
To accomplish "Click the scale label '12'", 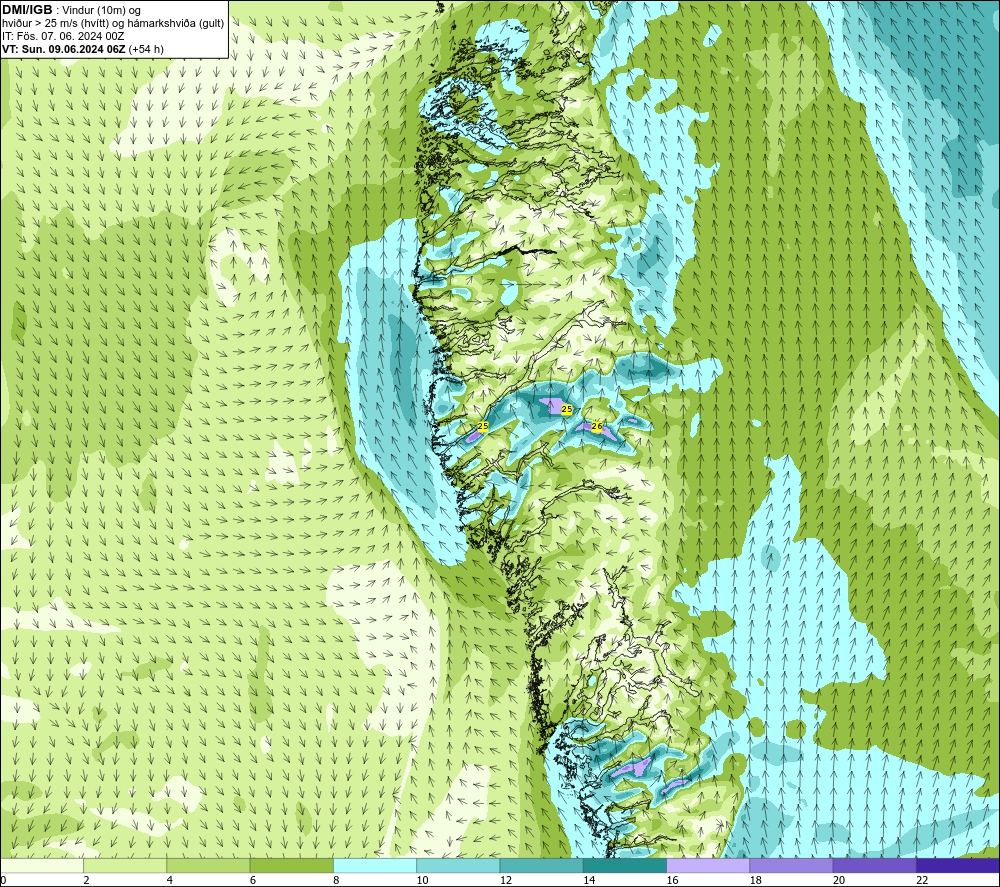I will click(506, 881).
